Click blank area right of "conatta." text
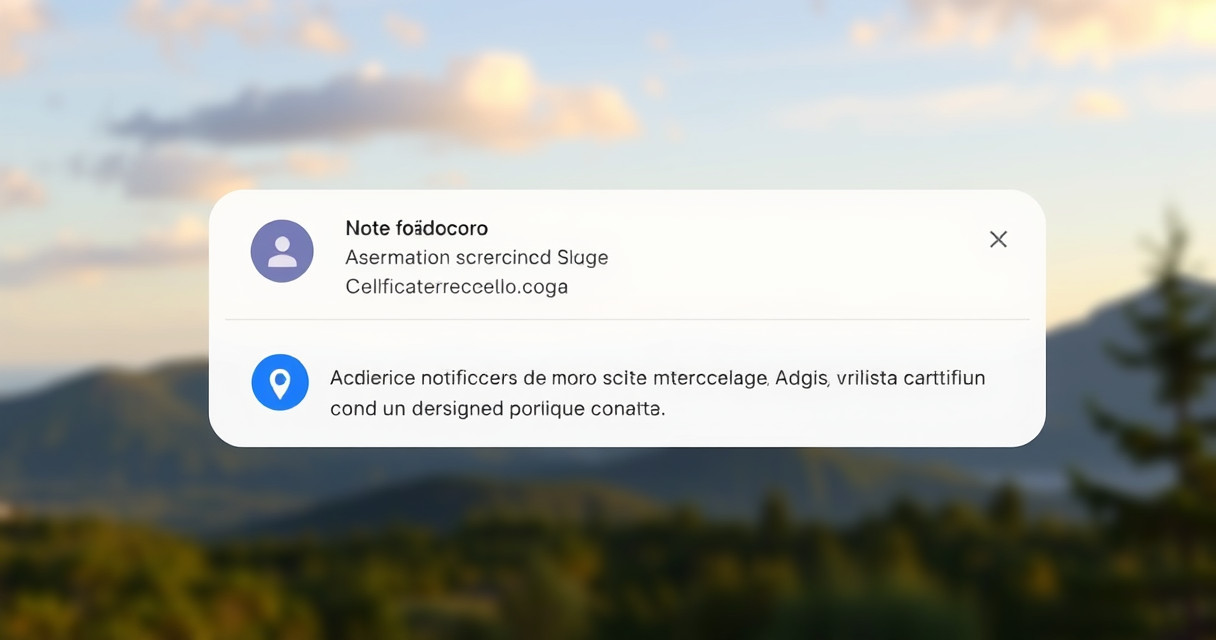This screenshot has height=640, width=1216. coord(850,409)
